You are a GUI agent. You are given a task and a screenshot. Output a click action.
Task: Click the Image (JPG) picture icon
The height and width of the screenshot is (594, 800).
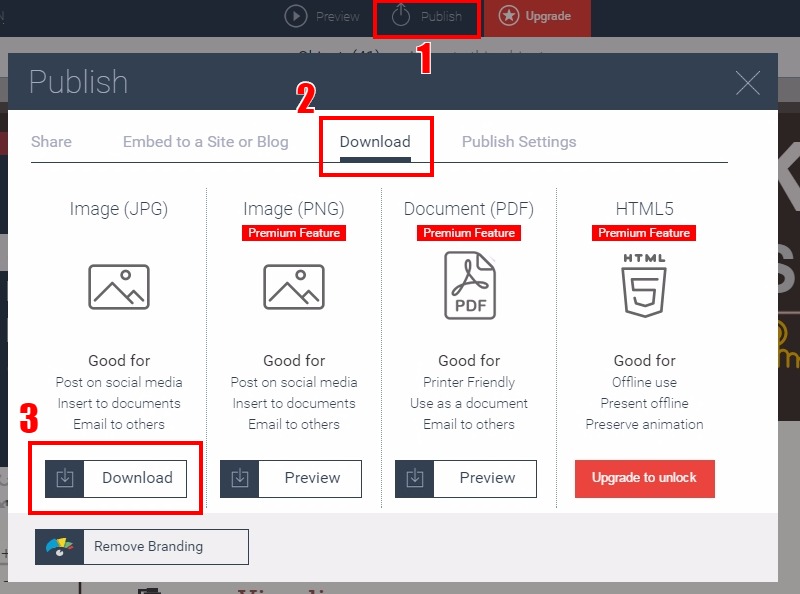(x=119, y=287)
